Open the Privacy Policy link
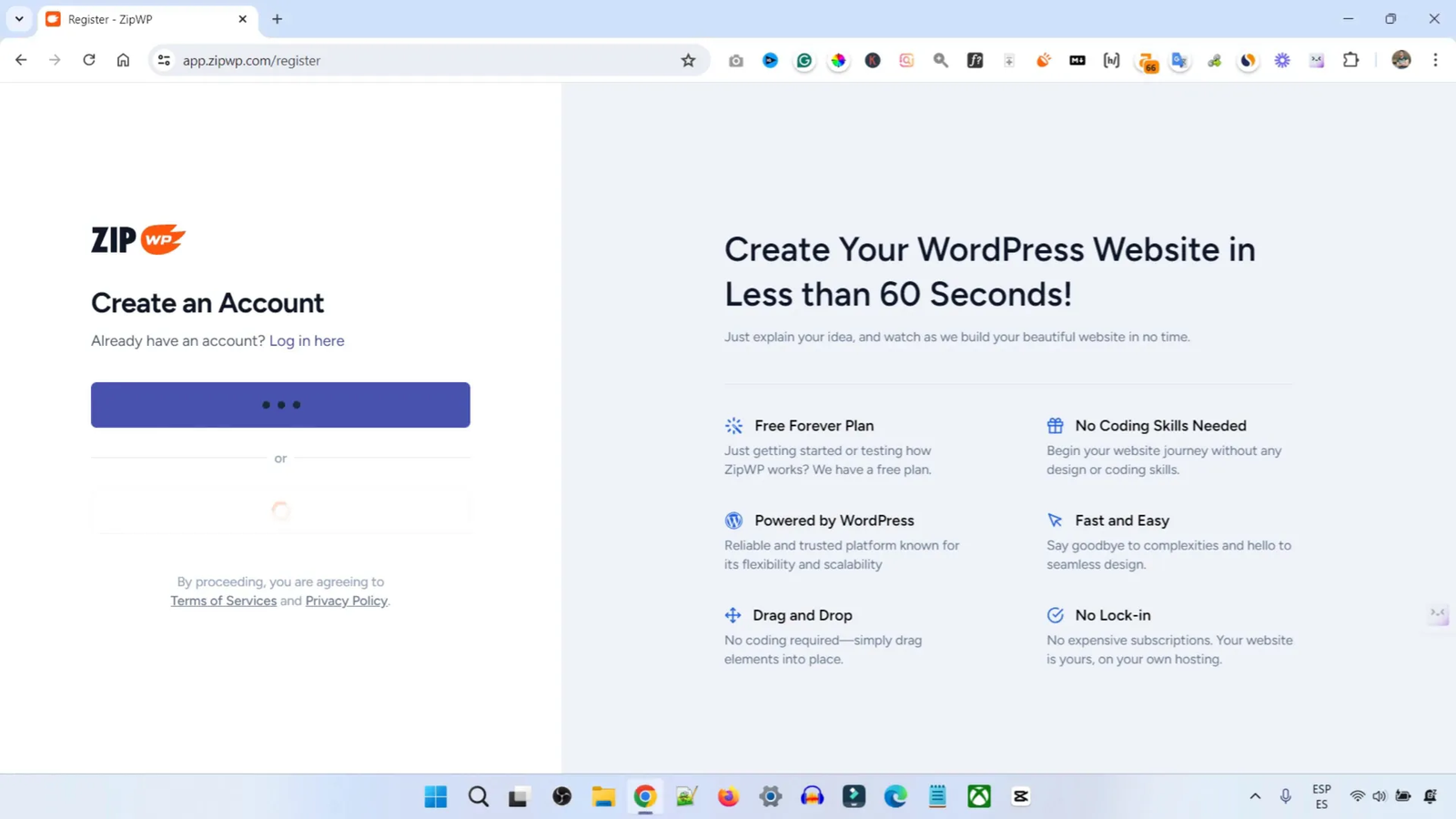The height and width of the screenshot is (819, 1456). [x=346, y=601]
